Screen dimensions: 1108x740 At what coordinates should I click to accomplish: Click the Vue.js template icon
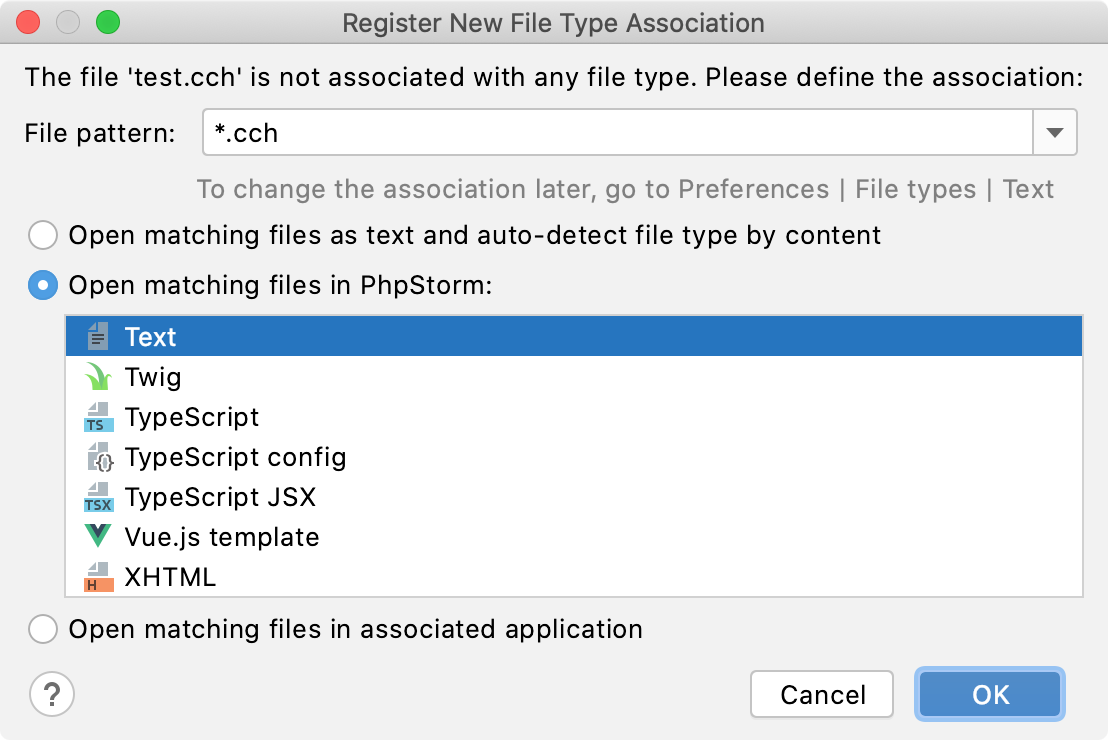(97, 537)
